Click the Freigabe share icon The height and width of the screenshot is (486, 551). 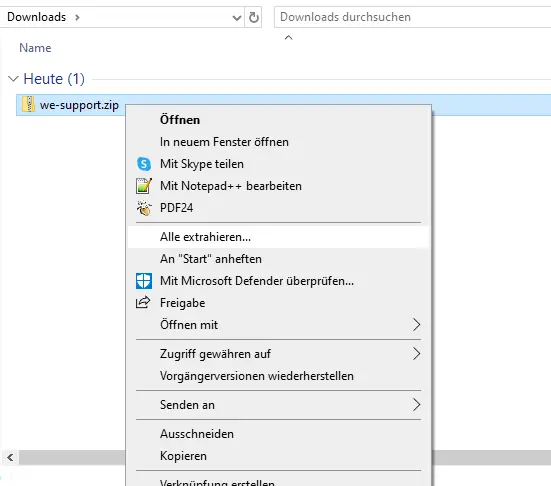[x=143, y=303]
